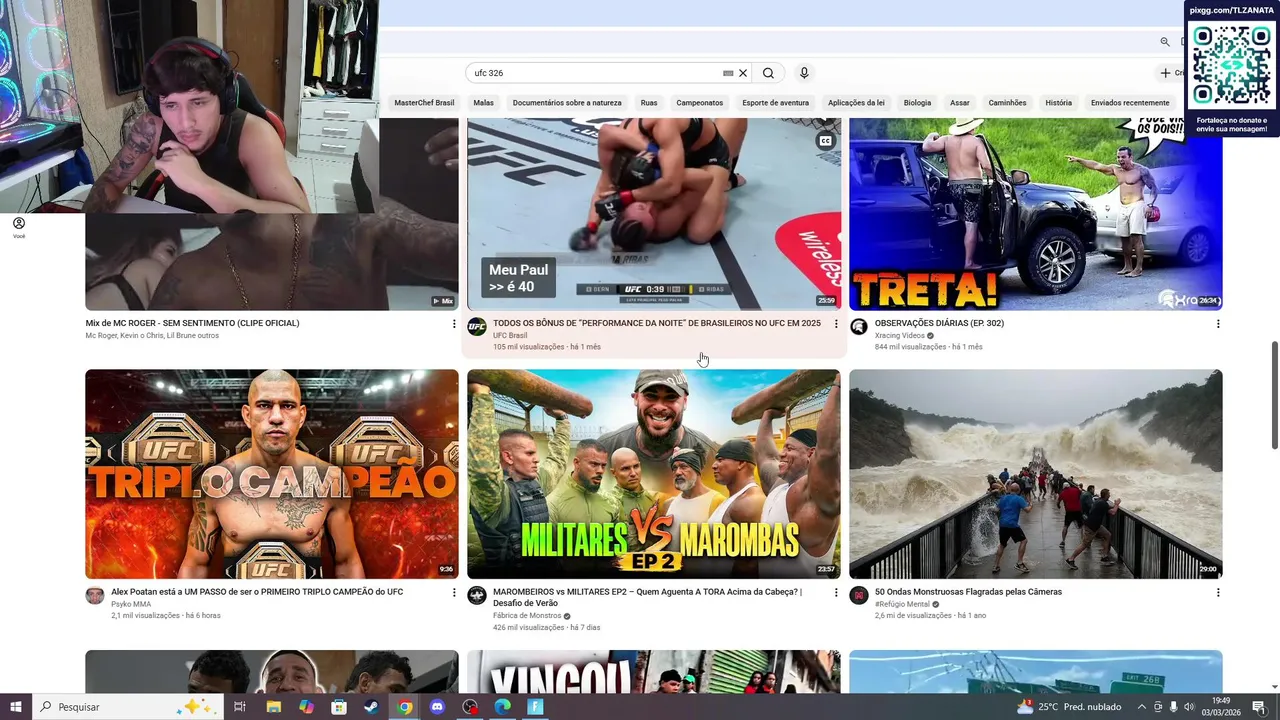Image resolution: width=1280 pixels, height=720 pixels.
Task: Click the UFC Brasil channel name
Action: 510,335
